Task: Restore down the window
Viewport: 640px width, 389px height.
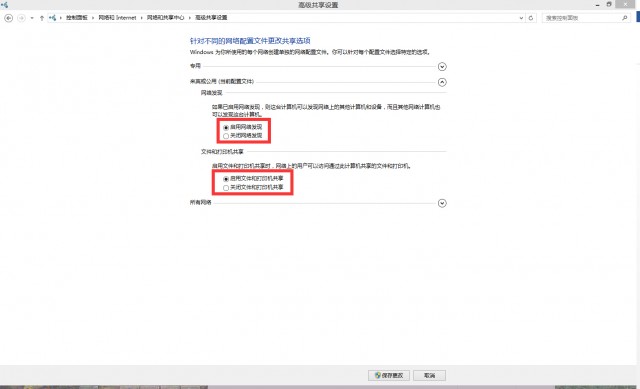Action: [609, 4]
